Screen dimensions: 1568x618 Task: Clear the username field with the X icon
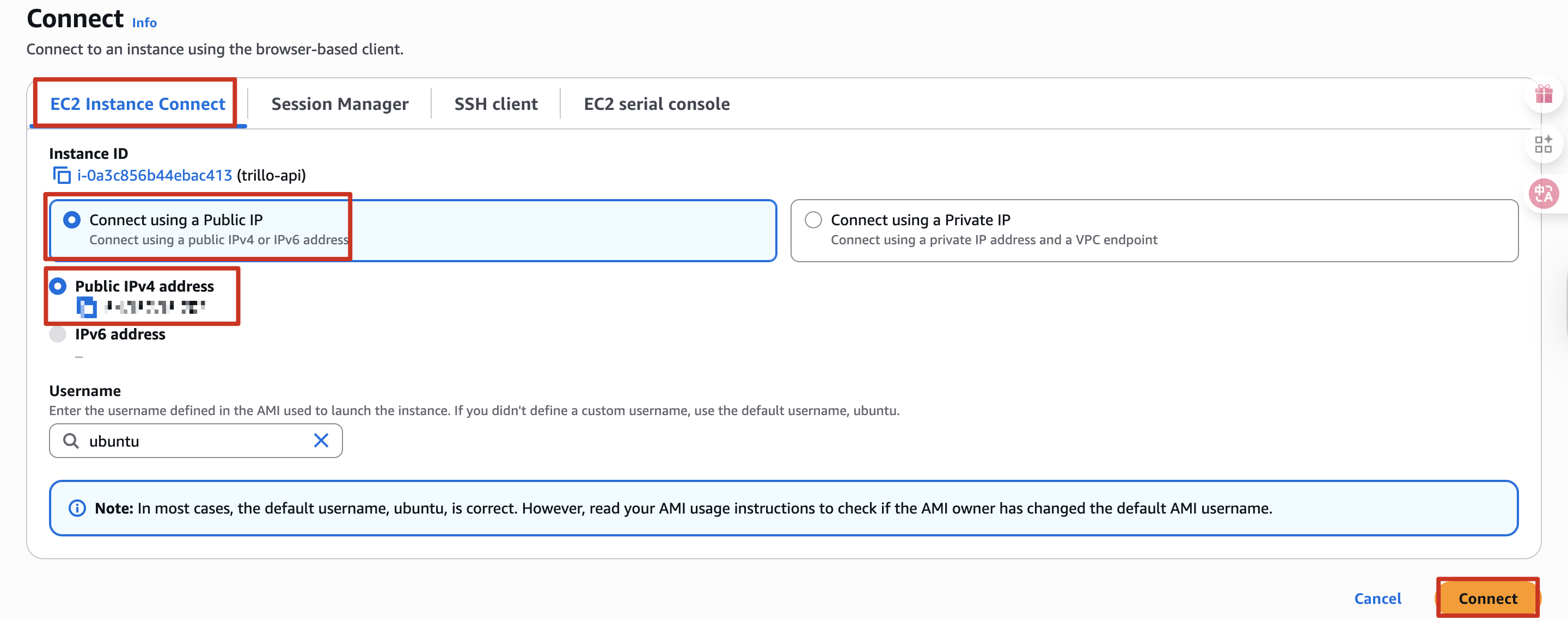coord(321,441)
